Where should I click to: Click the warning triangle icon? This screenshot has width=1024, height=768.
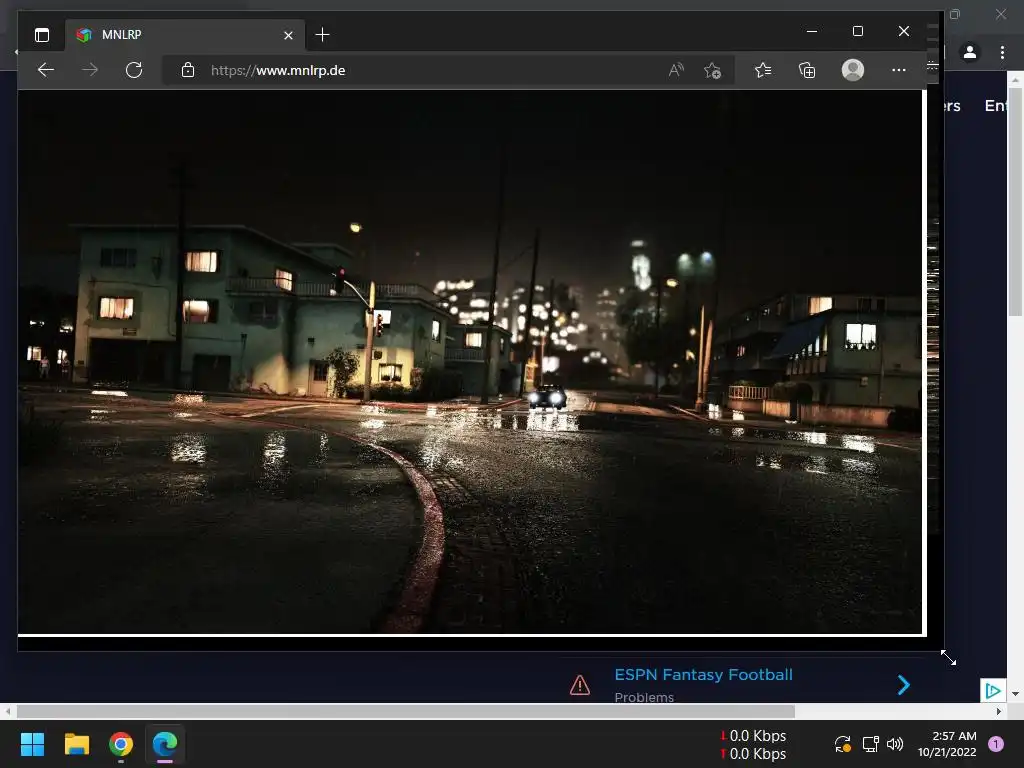[580, 685]
